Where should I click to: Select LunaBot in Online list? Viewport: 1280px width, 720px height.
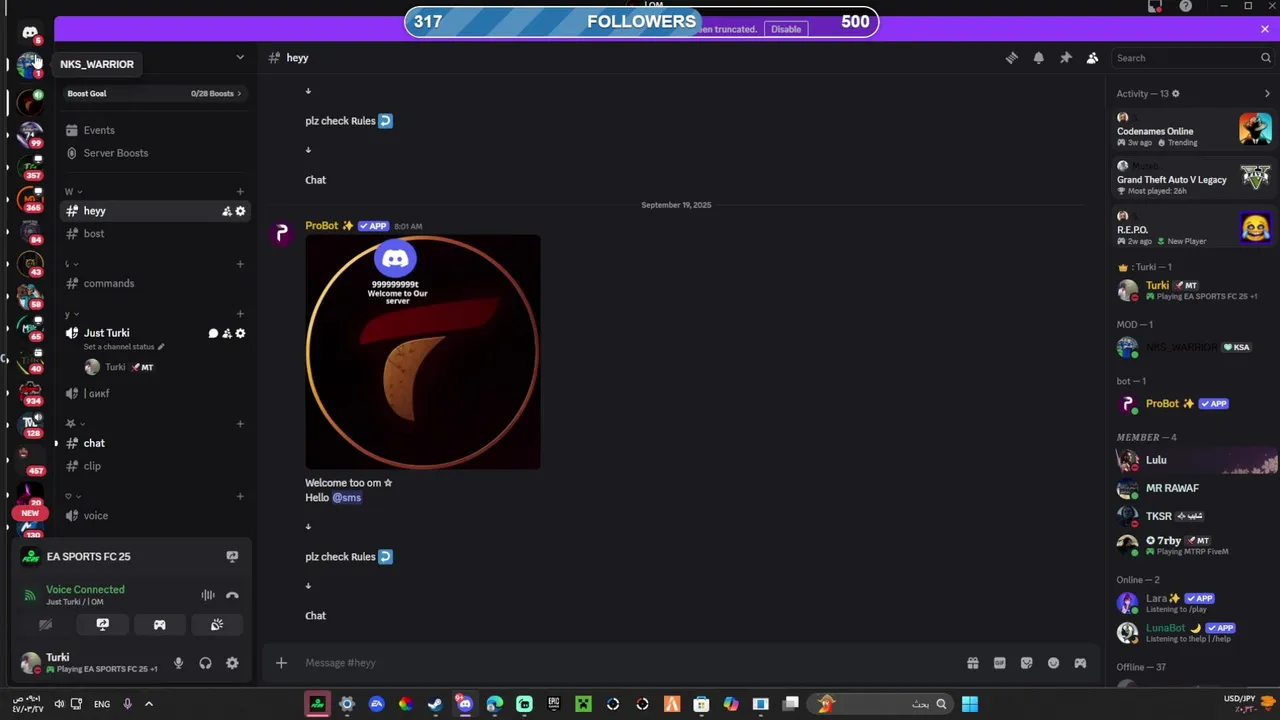[x=1194, y=632]
